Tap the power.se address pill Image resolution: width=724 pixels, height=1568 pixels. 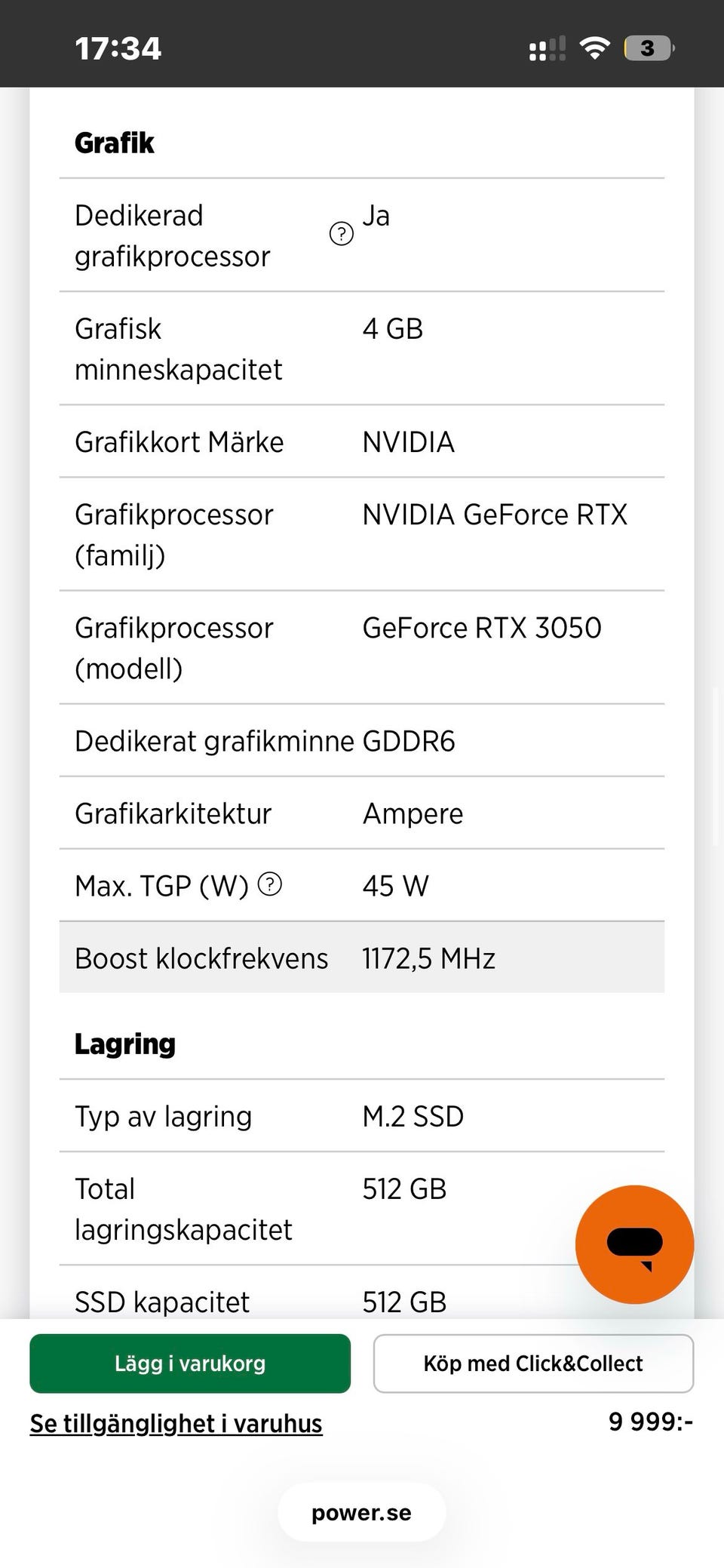coord(361,1512)
